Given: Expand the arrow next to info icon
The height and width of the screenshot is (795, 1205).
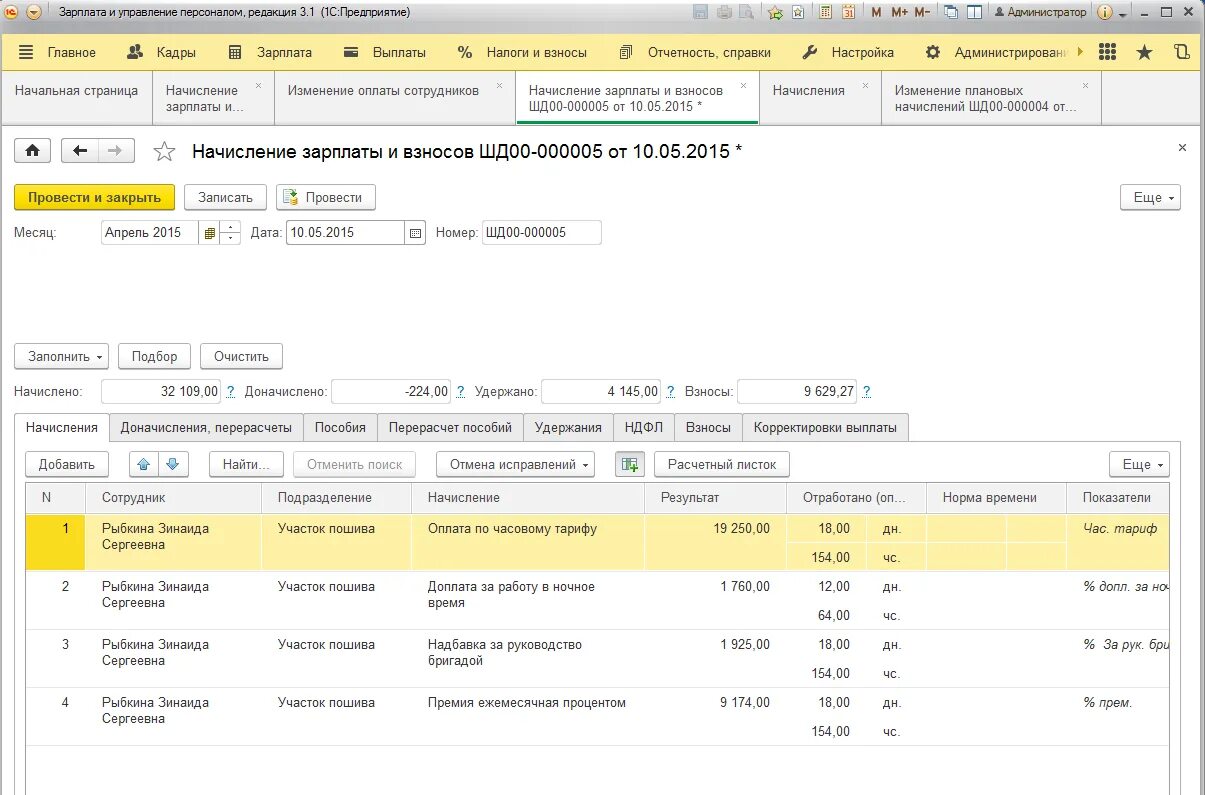Looking at the screenshot, I should click(1123, 14).
